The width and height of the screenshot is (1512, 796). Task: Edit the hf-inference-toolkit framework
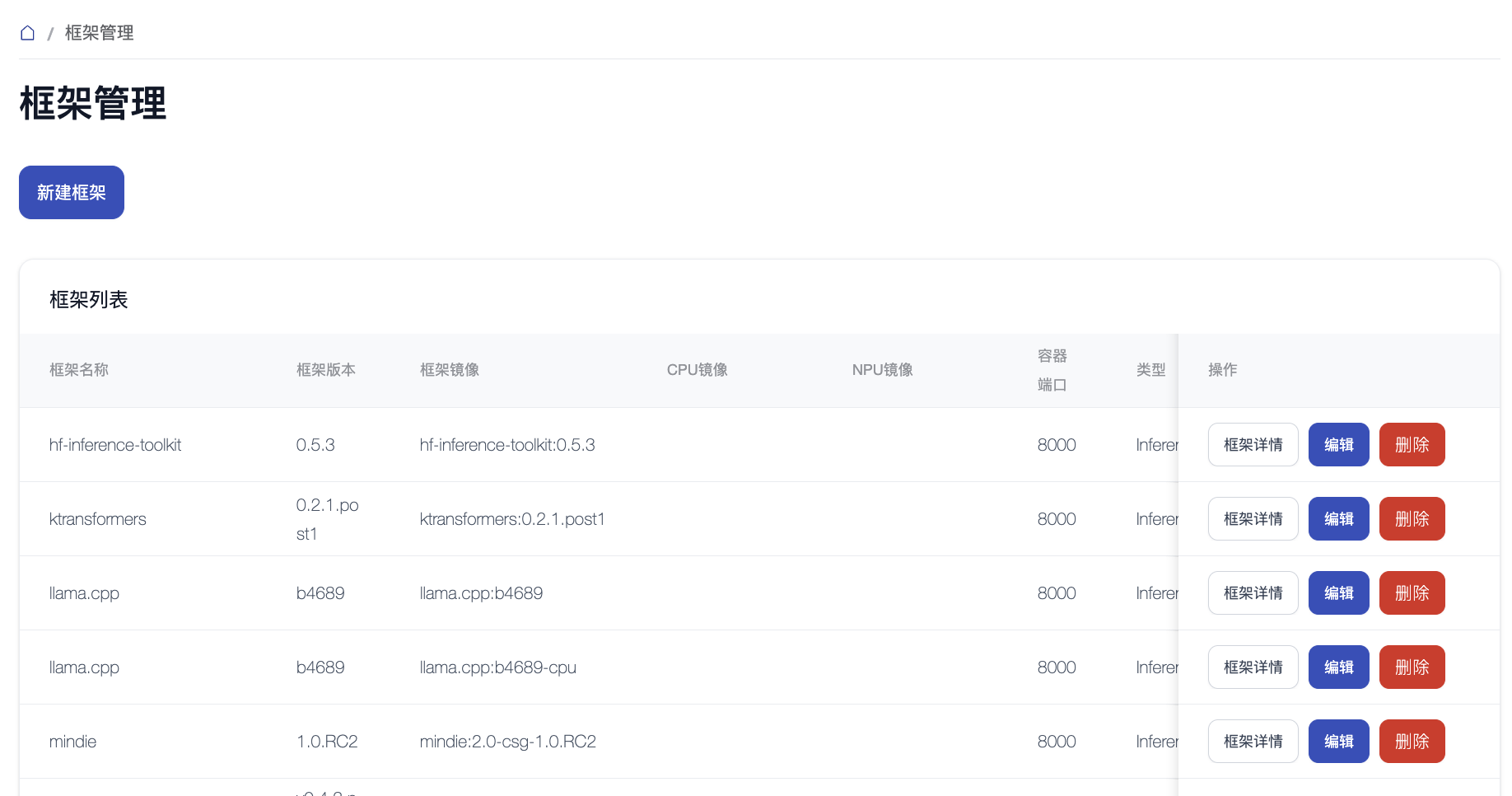tap(1338, 445)
